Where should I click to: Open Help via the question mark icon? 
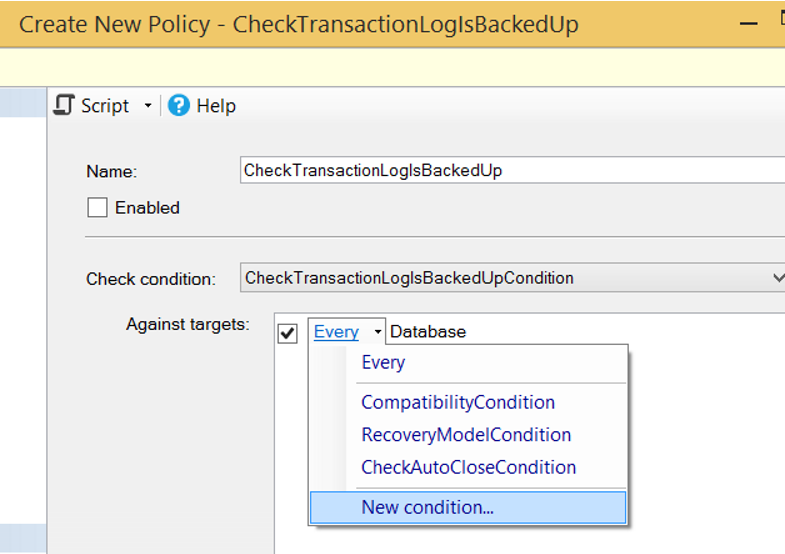point(179,106)
